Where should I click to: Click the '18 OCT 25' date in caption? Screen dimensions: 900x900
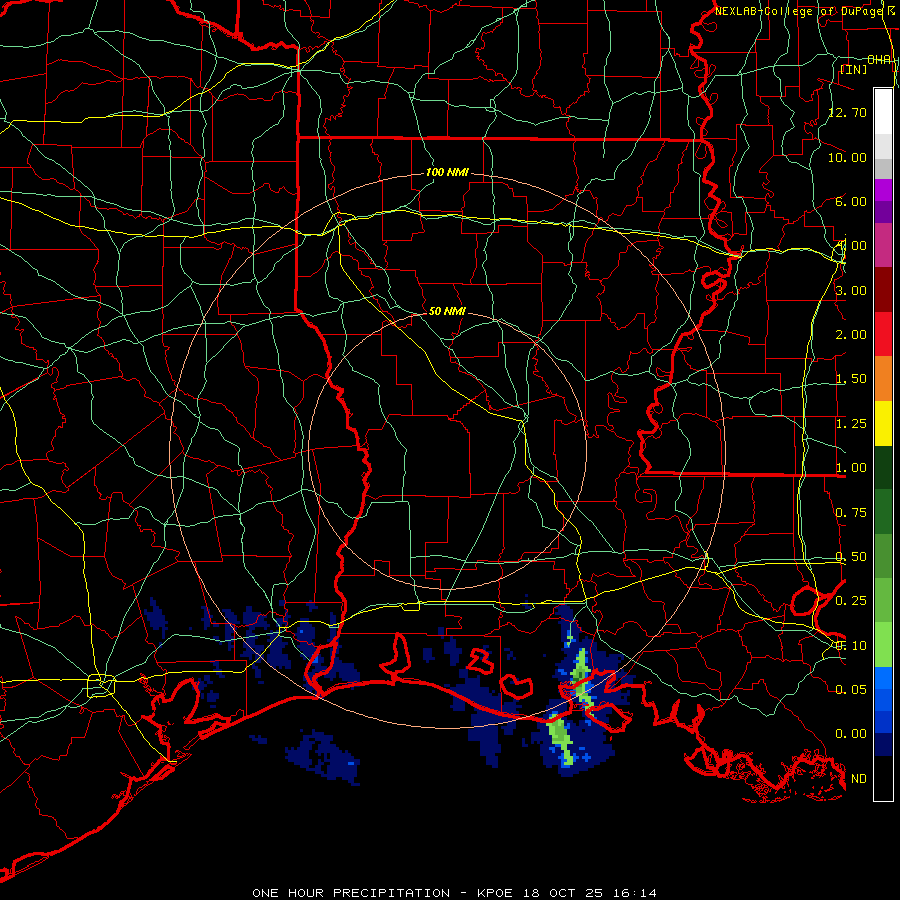pos(564,893)
